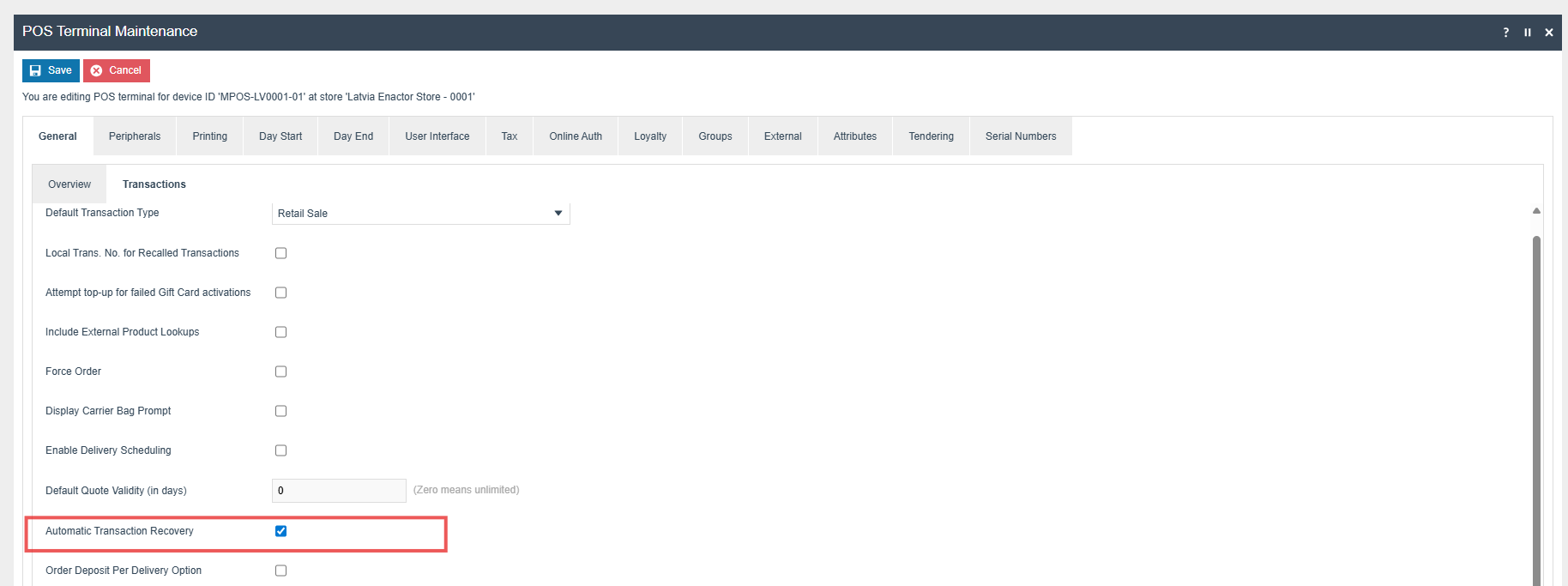Go to the Tendering tab
Screen dimensions: 1568x586
[932, 136]
